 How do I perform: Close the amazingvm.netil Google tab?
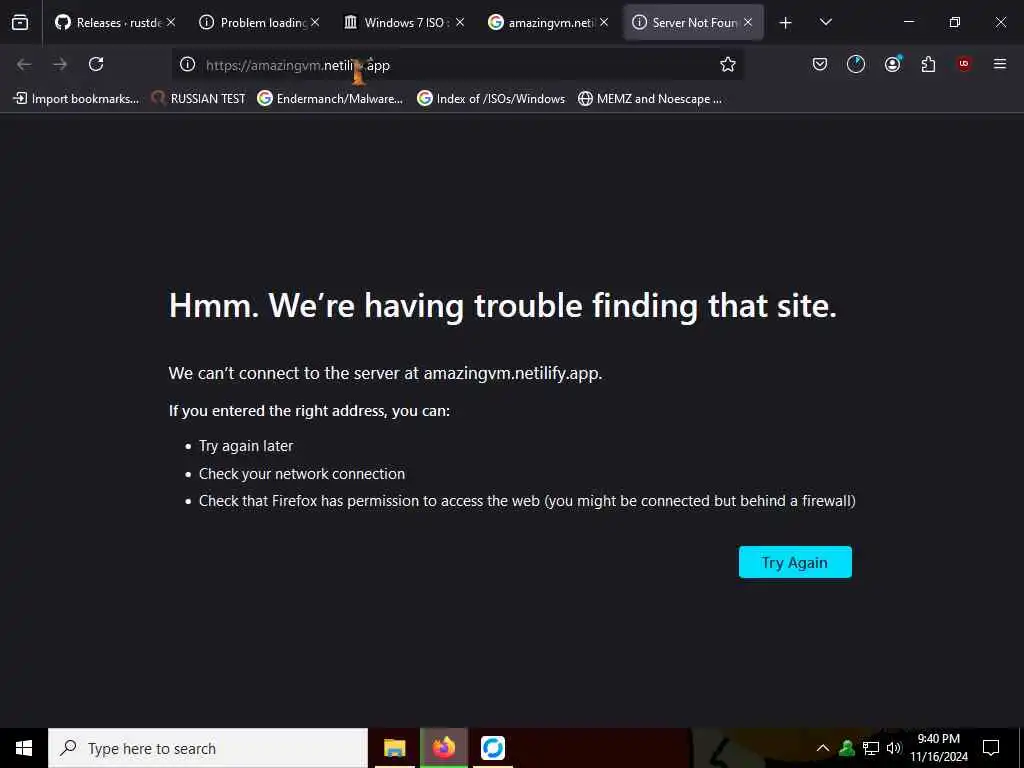(x=604, y=22)
